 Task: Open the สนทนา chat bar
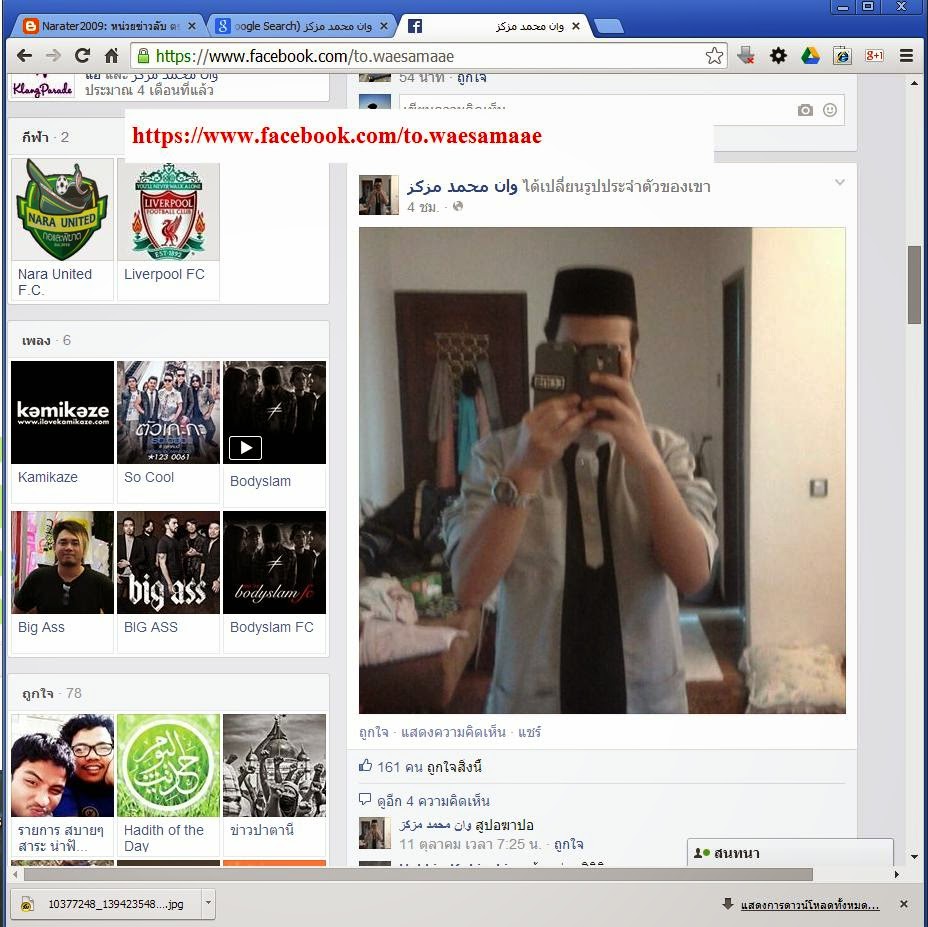click(790, 853)
